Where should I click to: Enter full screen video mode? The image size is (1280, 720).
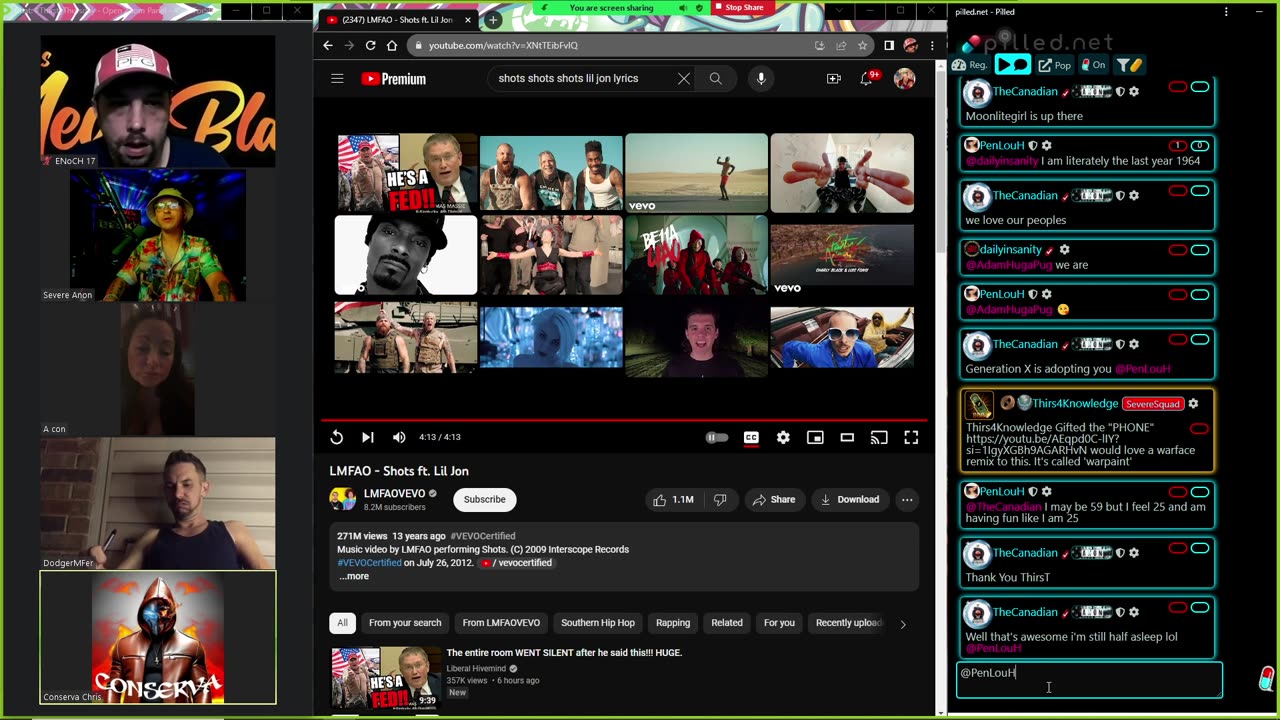click(x=911, y=437)
